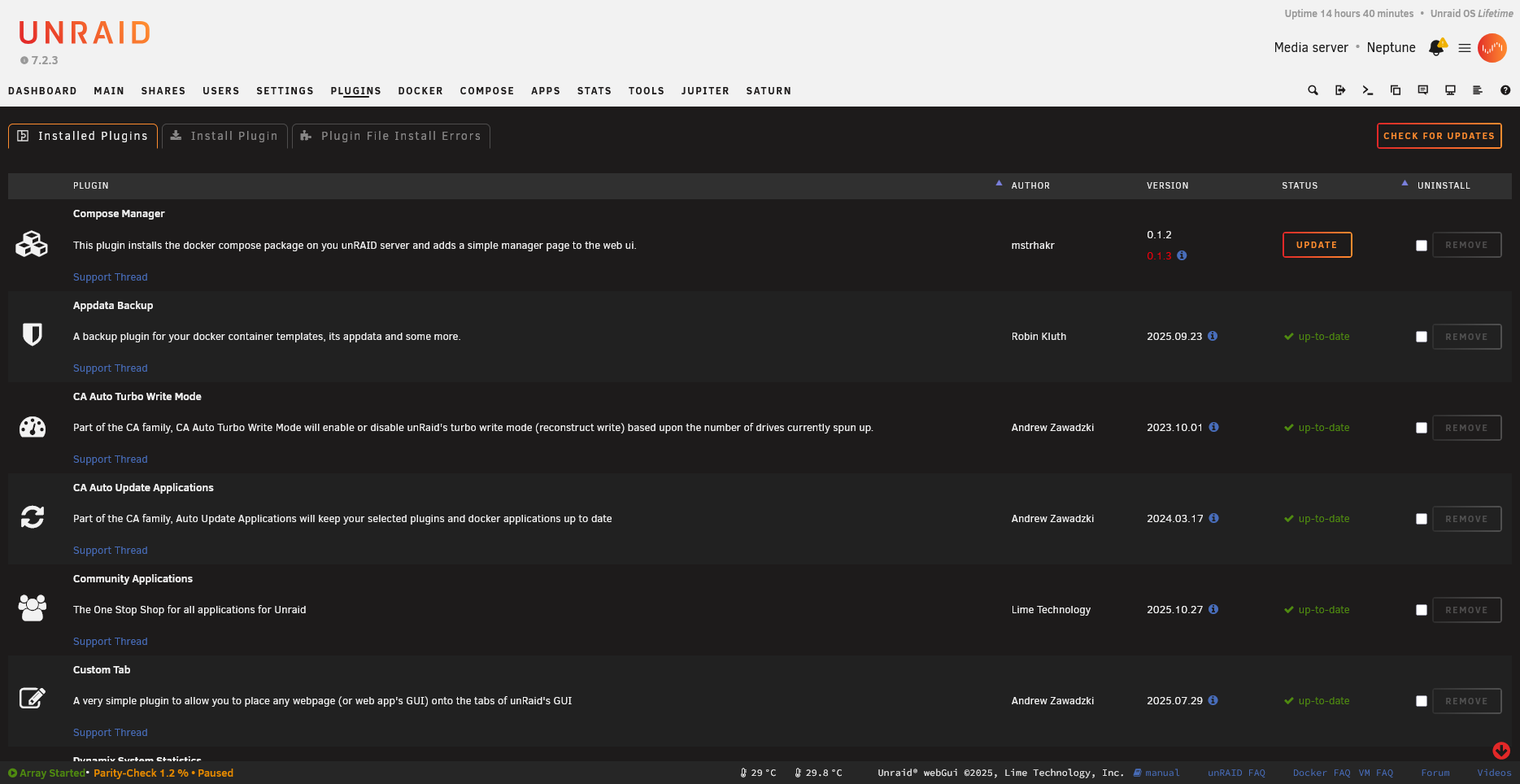Switch to the Install Plugin tab
Image resolution: width=1520 pixels, height=784 pixels.
[x=224, y=136]
